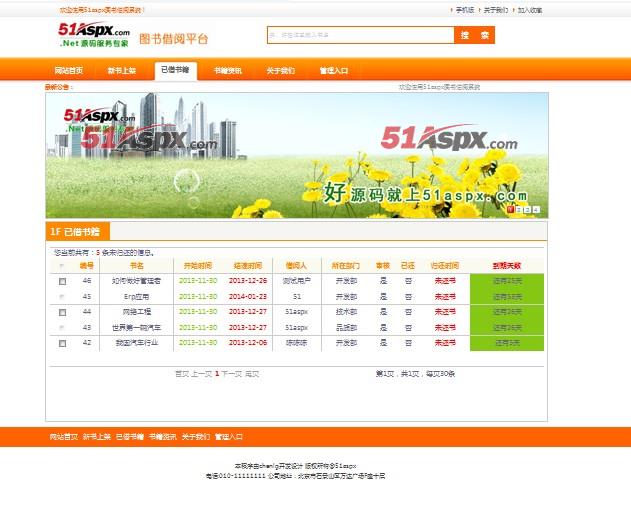Viewport: 631px width, 512px height.
Task: Click red 未还书 status in row 42
Action: point(445,343)
